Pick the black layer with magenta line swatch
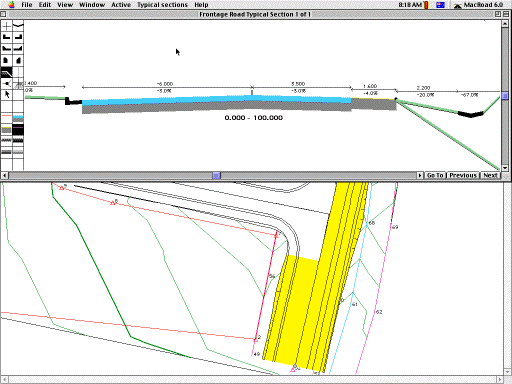512x384 pixels. 18,130
